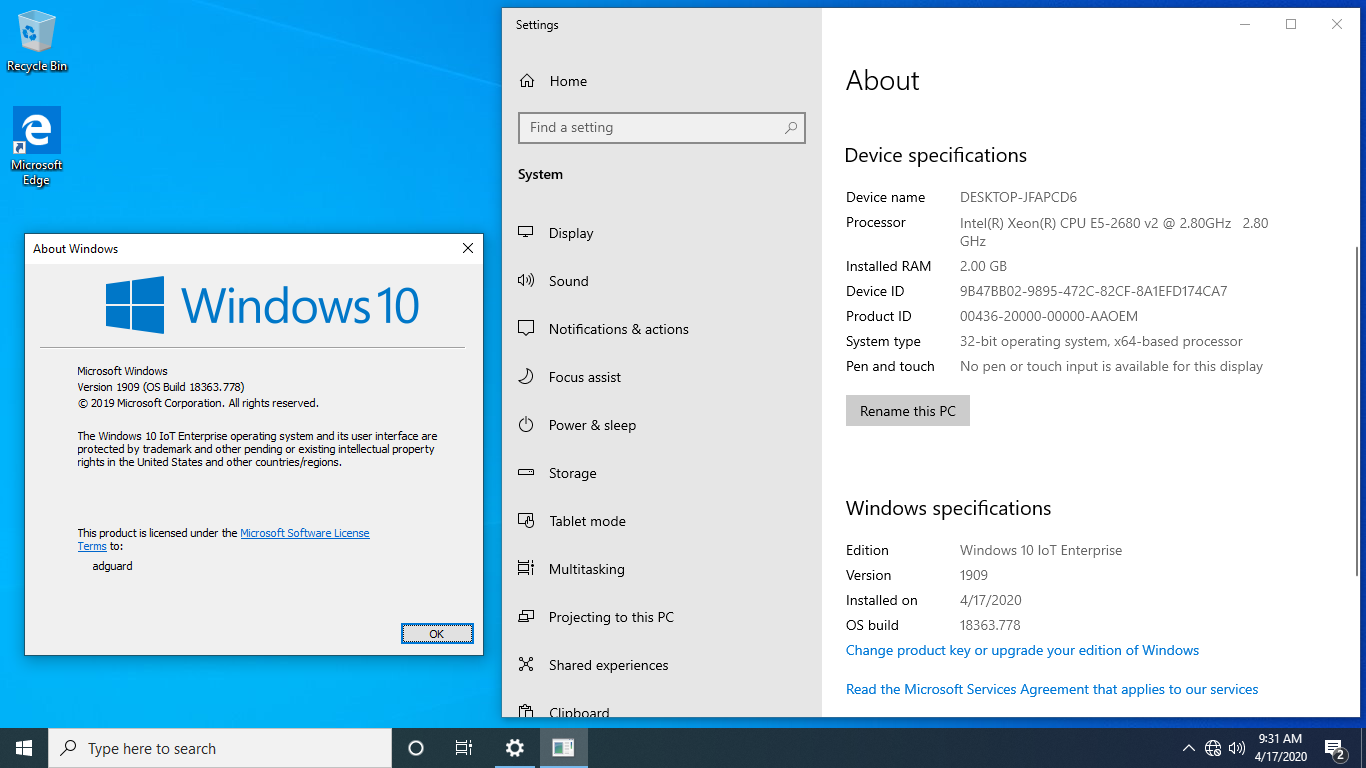Click the Shared experiences icon
The image size is (1366, 768).
tap(526, 665)
